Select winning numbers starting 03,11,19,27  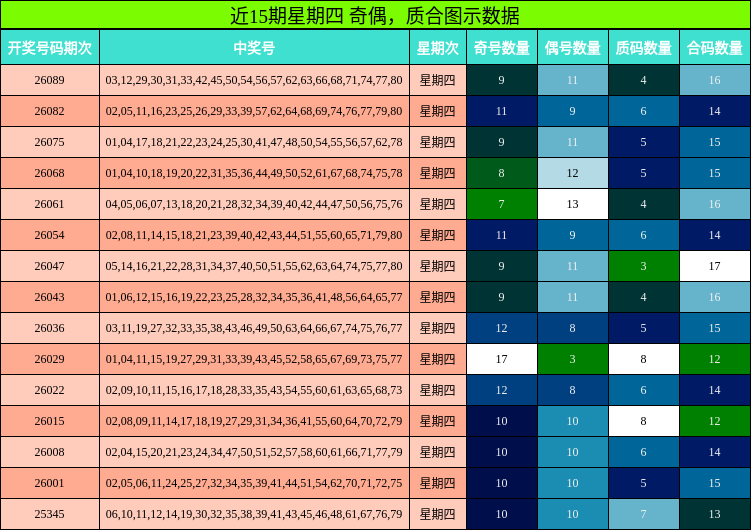[x=254, y=328]
